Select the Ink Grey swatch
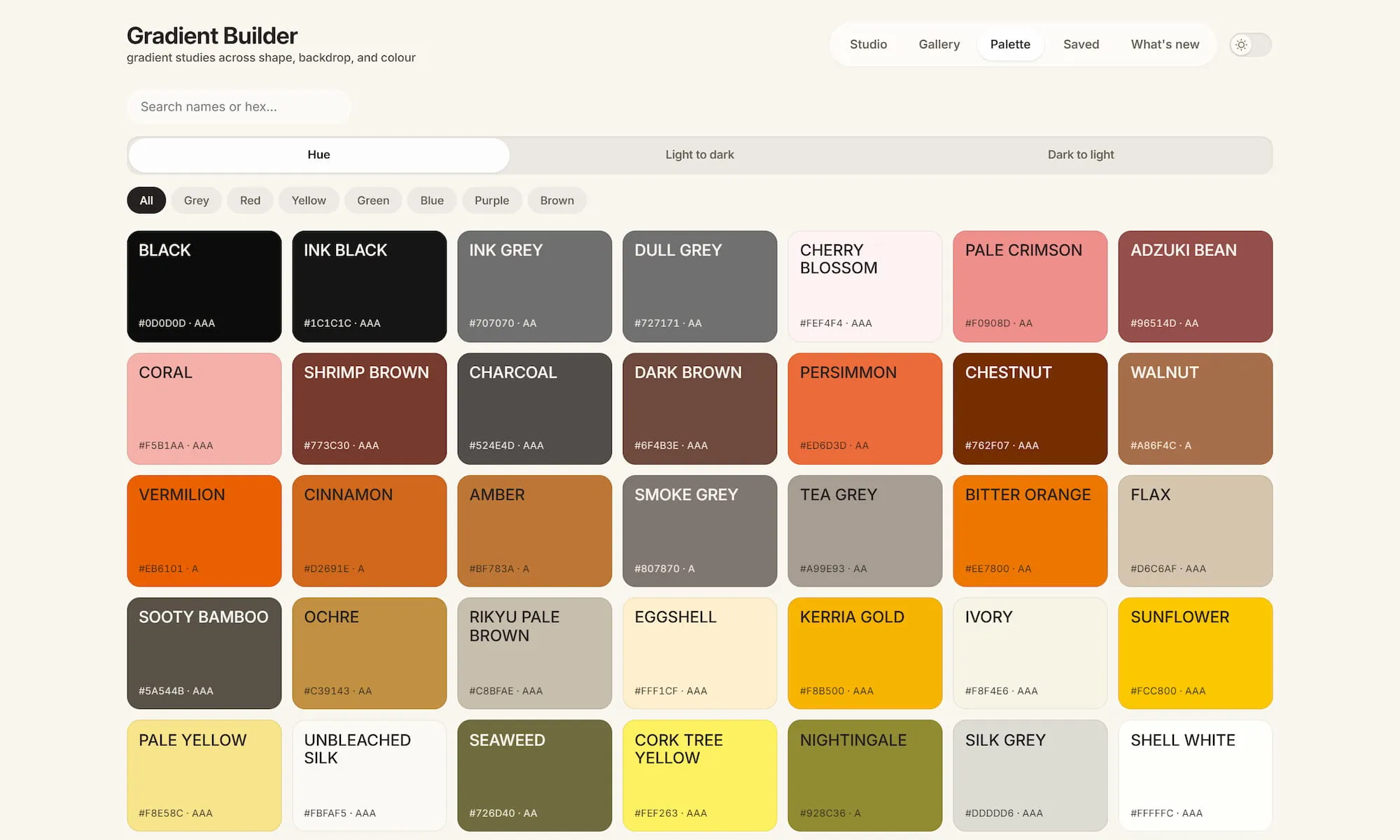This screenshot has height=840, width=1400. (535, 286)
